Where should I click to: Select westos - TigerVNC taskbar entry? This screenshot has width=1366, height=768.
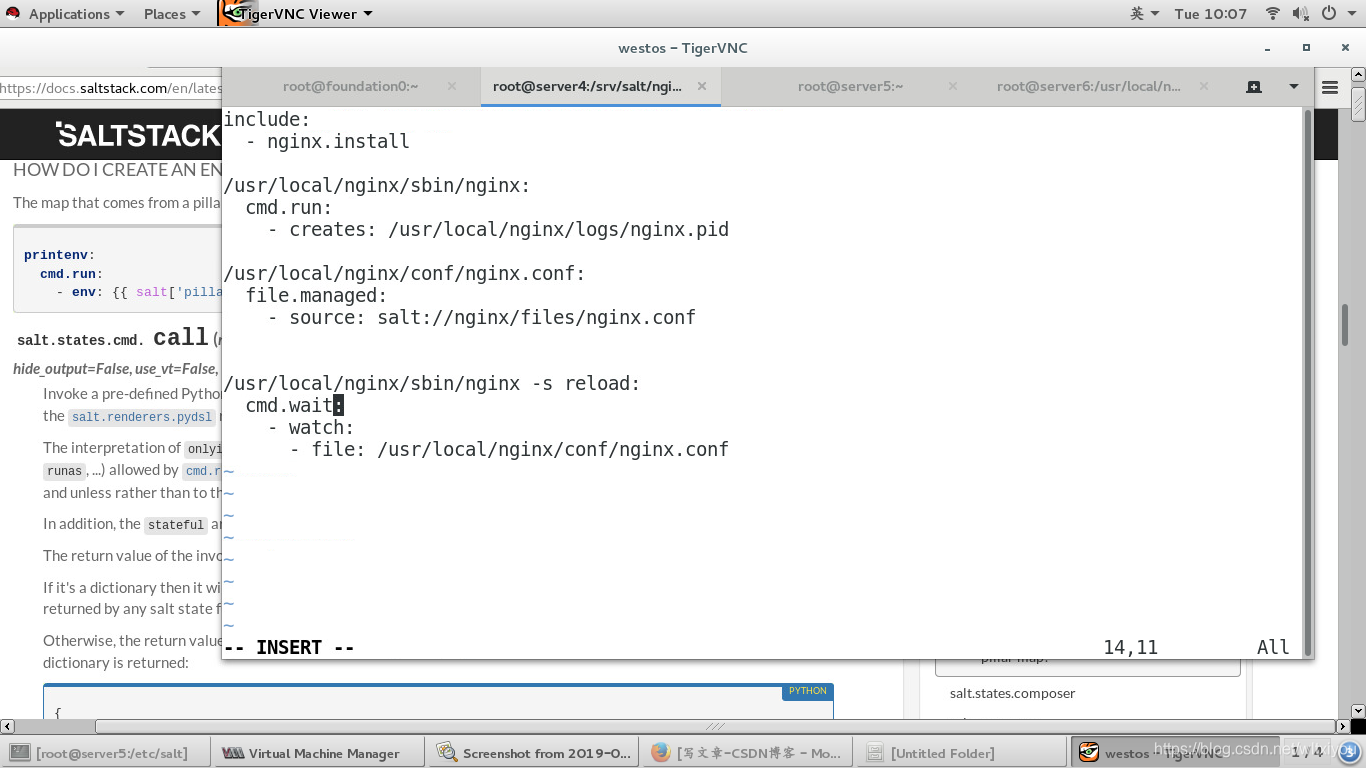[1177, 753]
